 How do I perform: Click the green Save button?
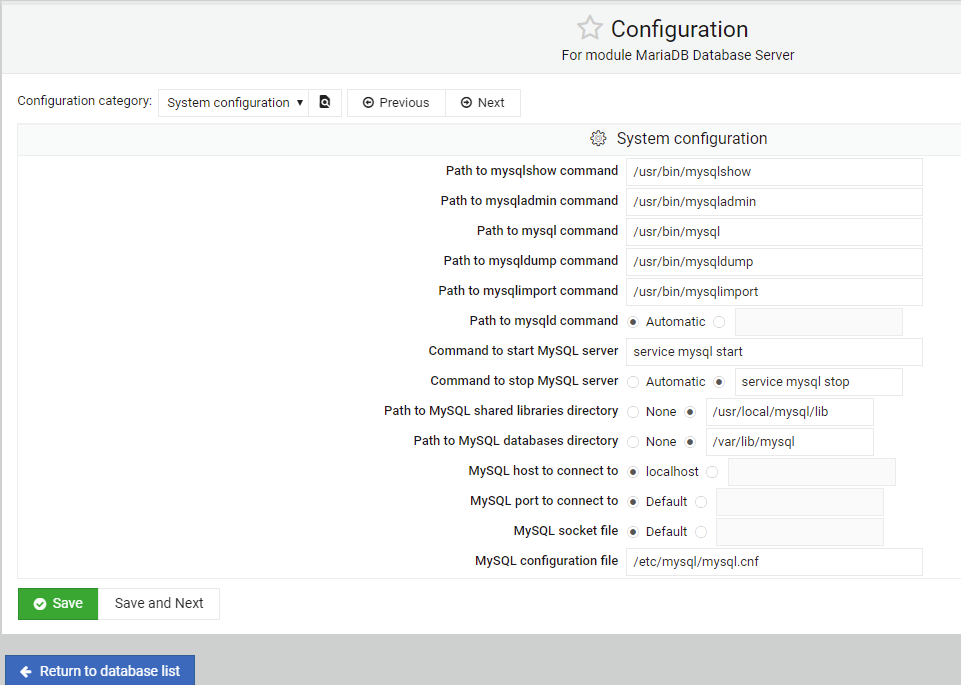pos(58,604)
